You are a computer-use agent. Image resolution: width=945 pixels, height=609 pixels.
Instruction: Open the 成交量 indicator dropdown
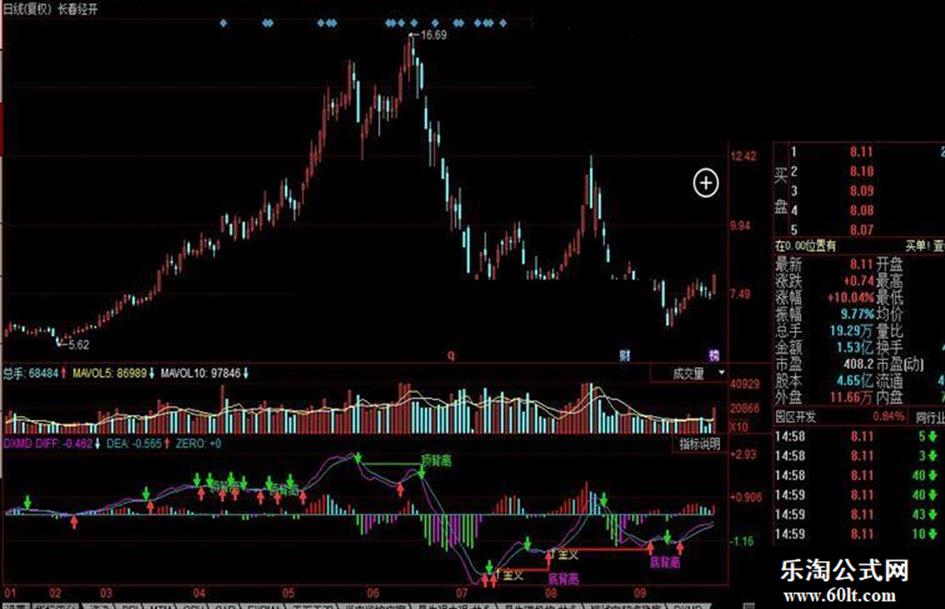(x=689, y=373)
